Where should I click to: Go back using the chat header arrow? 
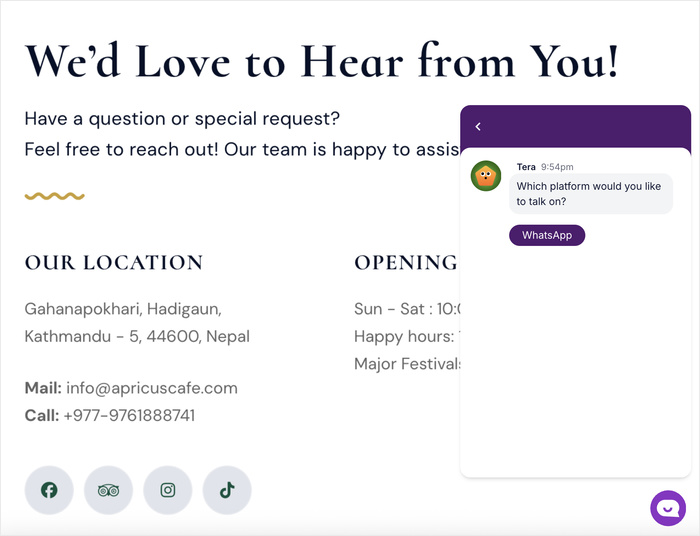coord(478,126)
